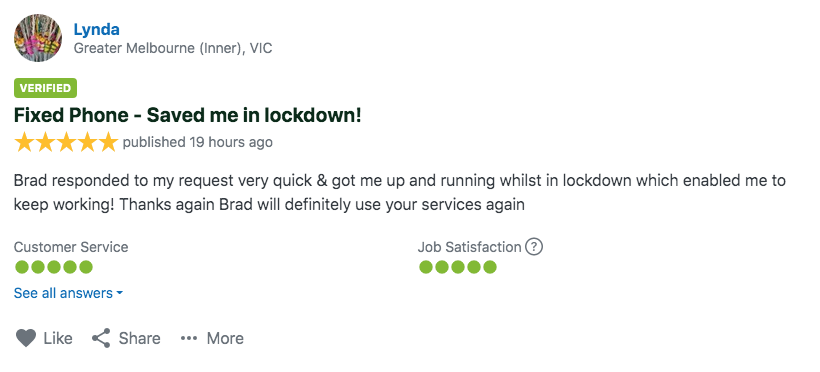The width and height of the screenshot is (820, 372).
Task: Click the Job Satisfaction help question icon
Action: click(533, 246)
